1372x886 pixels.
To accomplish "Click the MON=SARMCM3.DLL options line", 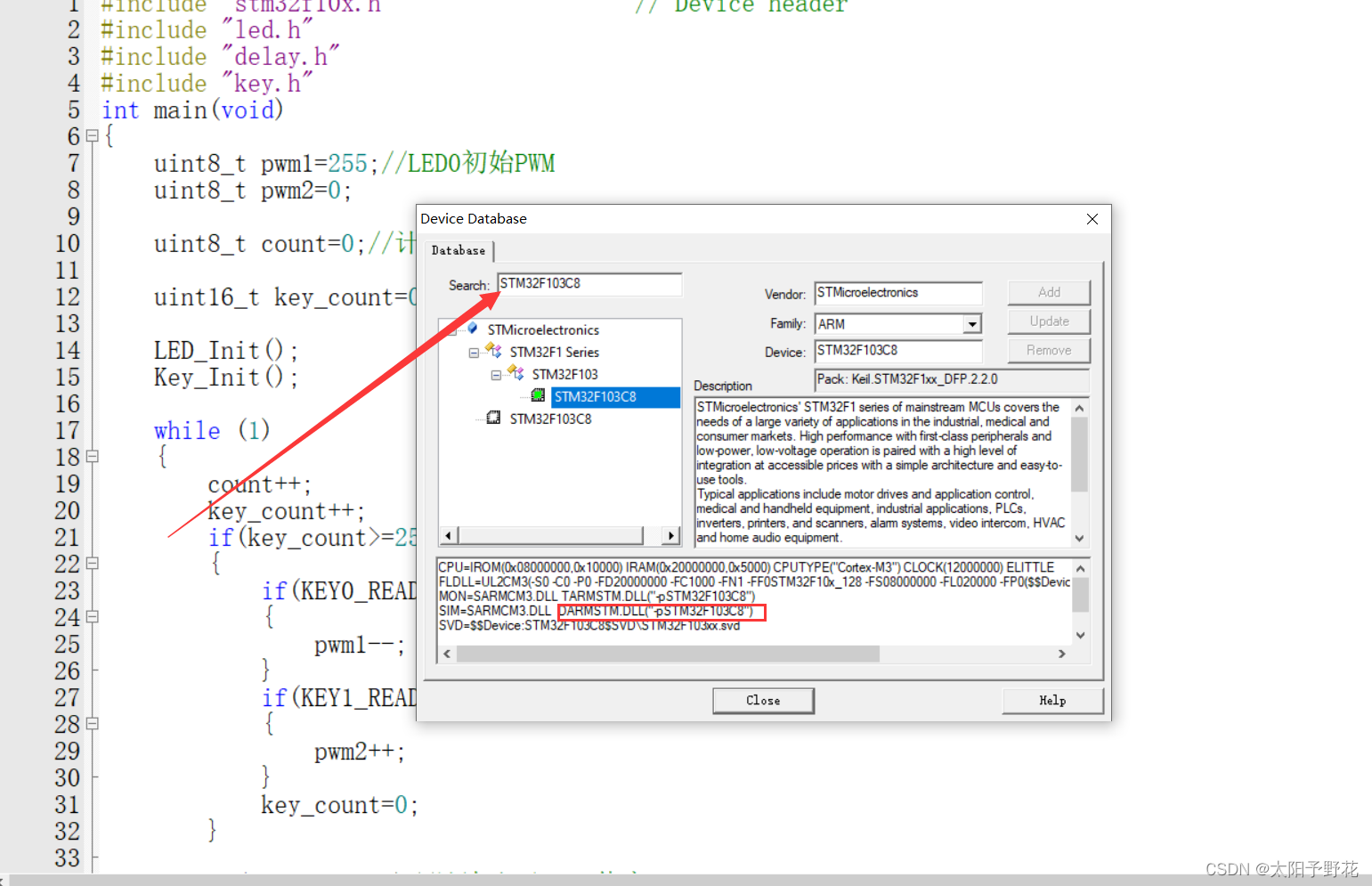I will click(x=597, y=596).
